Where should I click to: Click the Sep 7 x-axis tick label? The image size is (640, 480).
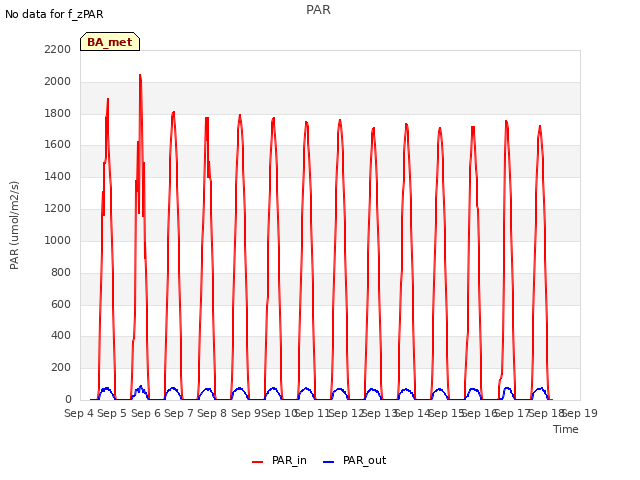179,413
